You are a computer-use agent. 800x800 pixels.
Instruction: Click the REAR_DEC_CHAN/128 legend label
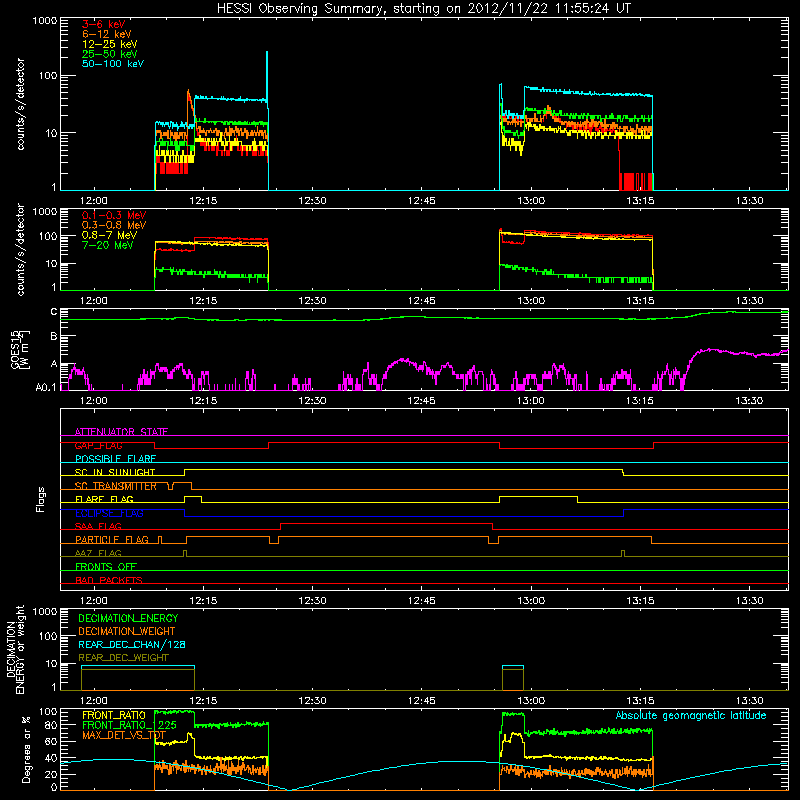tap(132, 645)
